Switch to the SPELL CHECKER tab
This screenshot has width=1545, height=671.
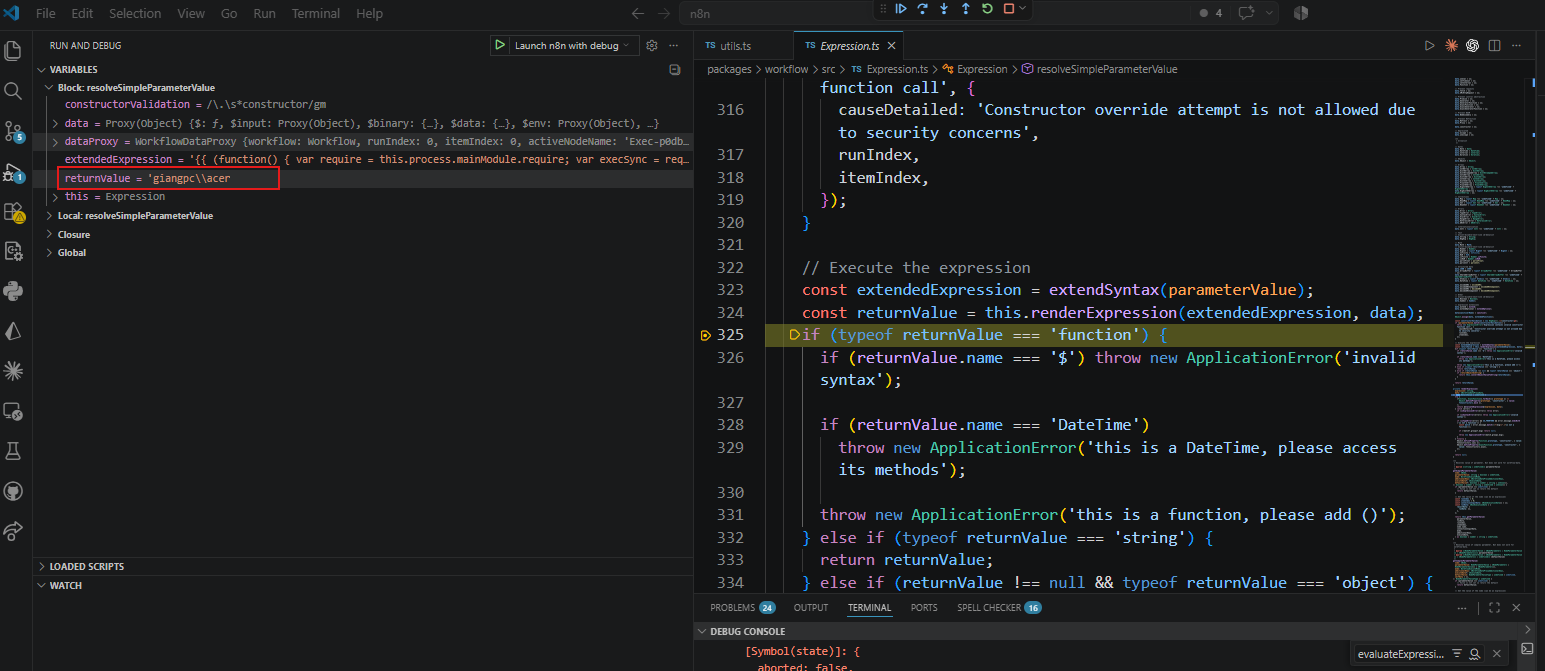point(999,607)
